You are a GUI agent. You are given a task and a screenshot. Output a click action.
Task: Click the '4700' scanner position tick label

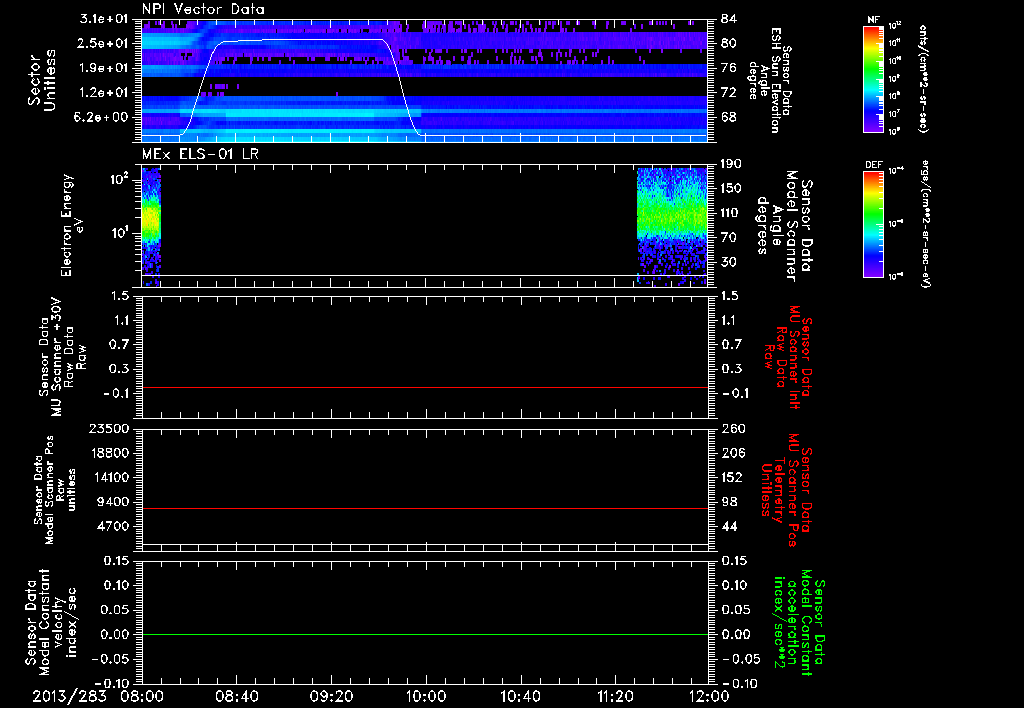click(114, 526)
